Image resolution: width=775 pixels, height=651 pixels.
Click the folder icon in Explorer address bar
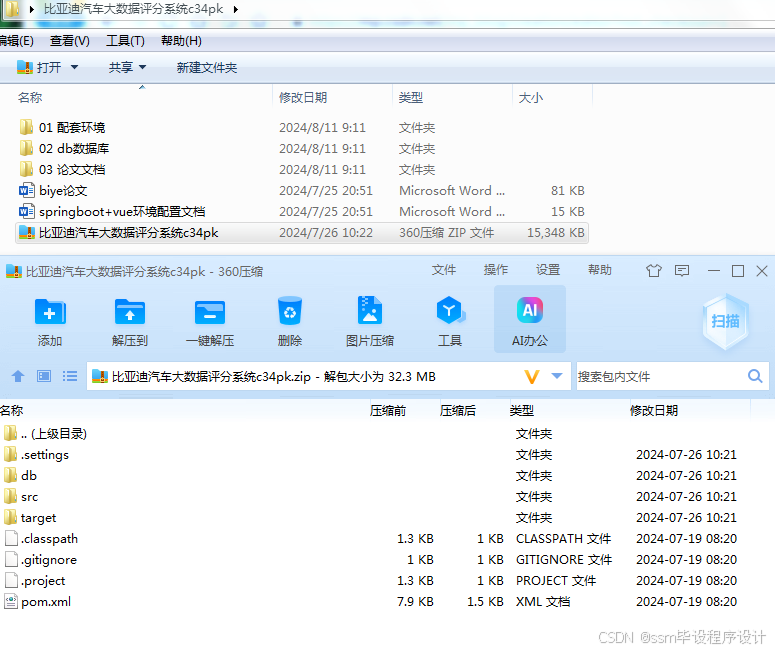[12, 9]
